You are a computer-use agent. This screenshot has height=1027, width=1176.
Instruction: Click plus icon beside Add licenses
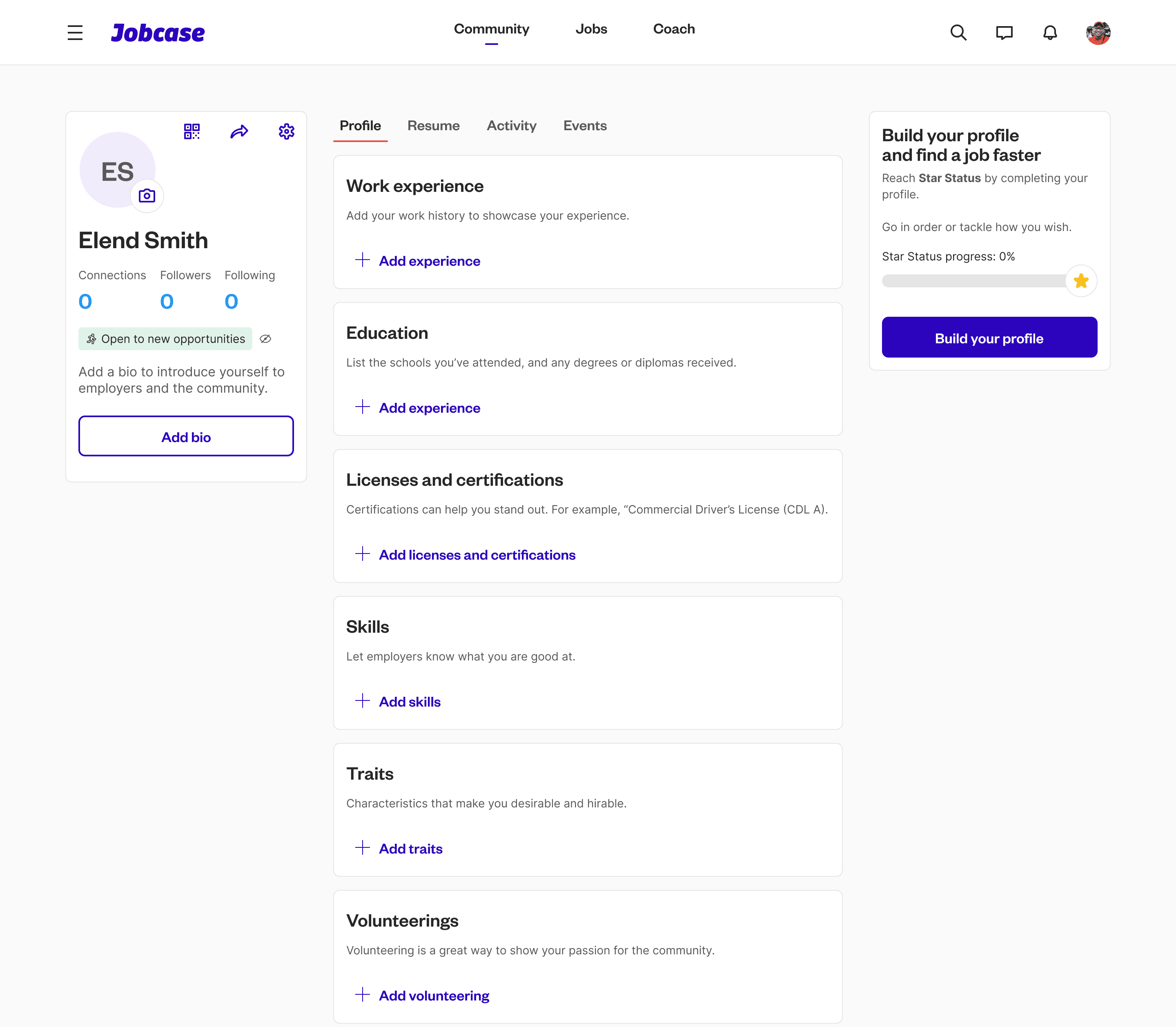pos(362,553)
